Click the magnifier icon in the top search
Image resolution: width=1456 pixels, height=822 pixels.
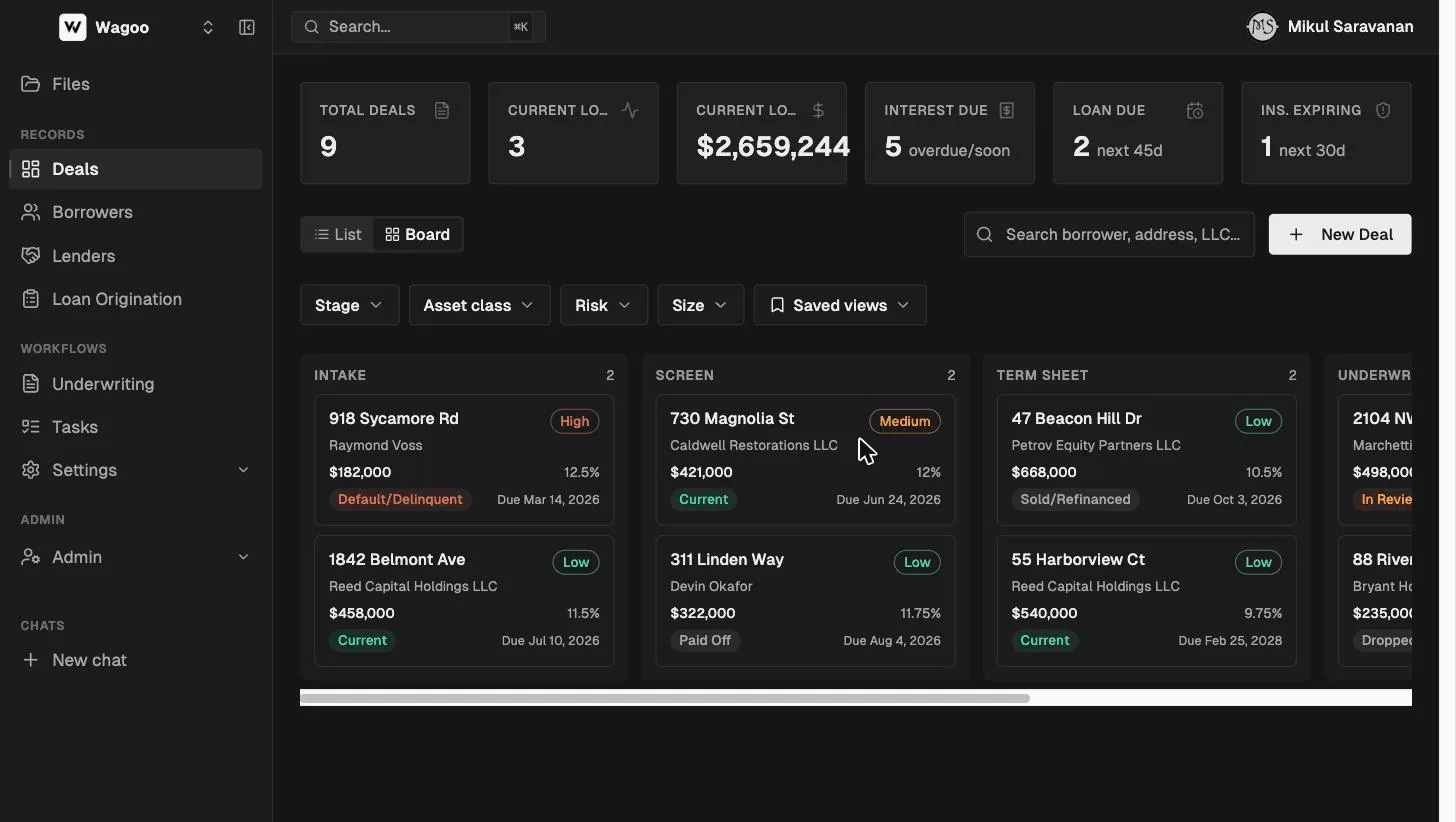coord(312,27)
